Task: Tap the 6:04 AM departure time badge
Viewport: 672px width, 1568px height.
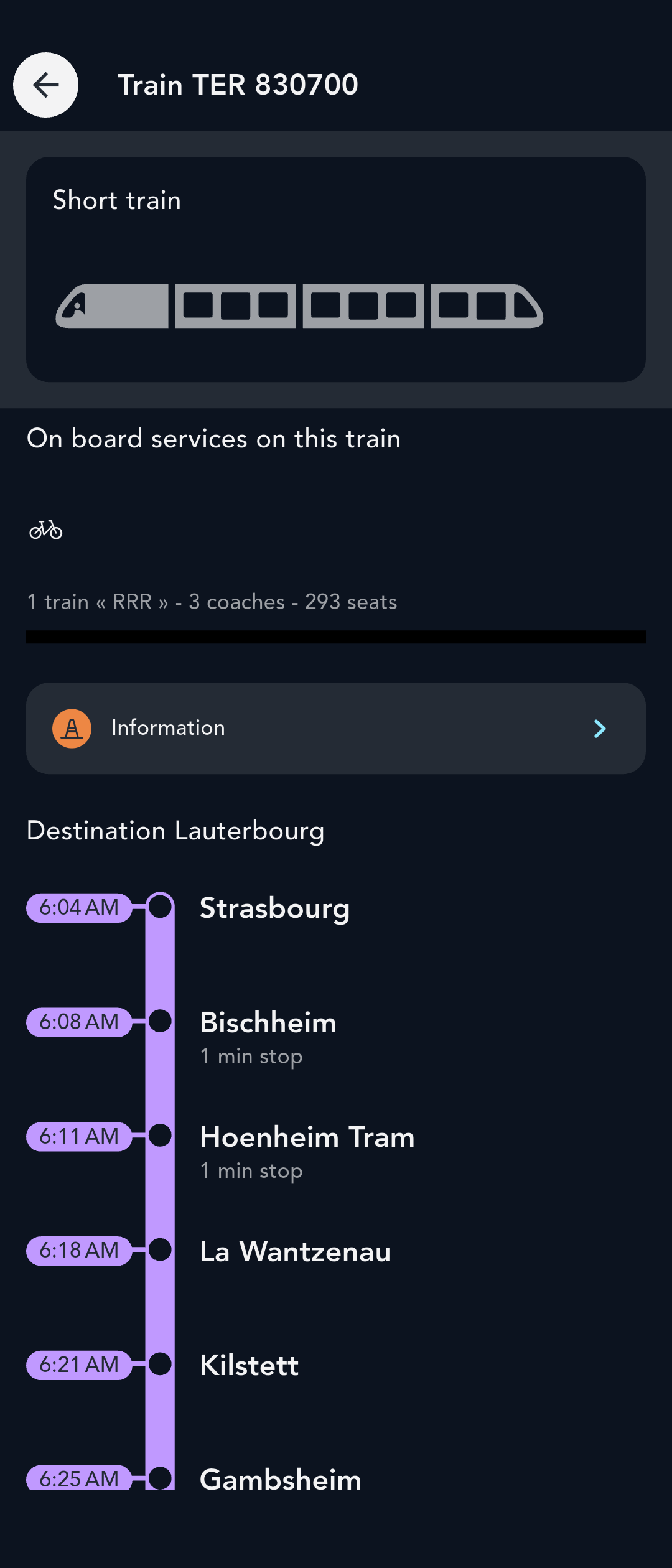Action: [79, 908]
